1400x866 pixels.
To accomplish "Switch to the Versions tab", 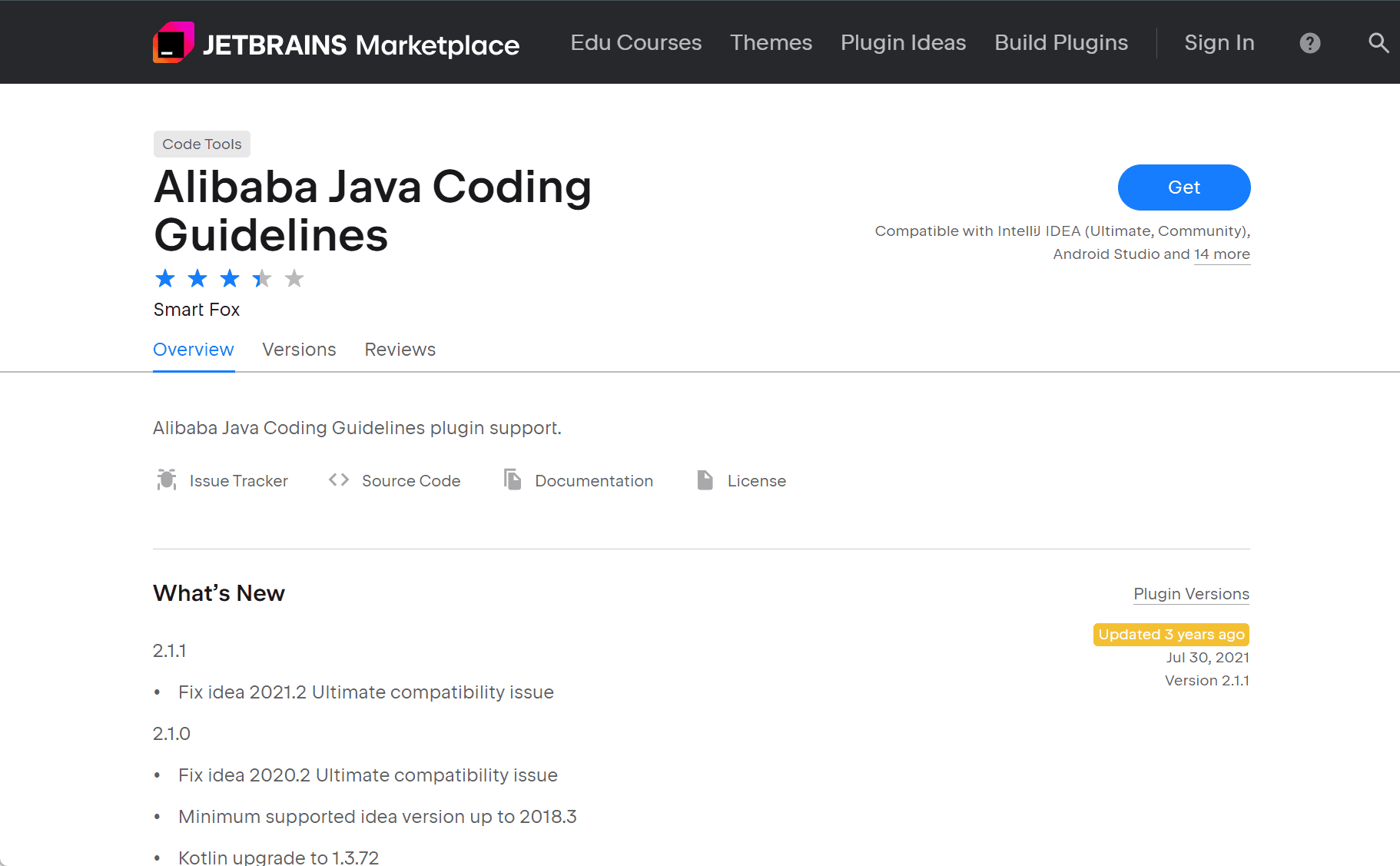I will (x=299, y=350).
